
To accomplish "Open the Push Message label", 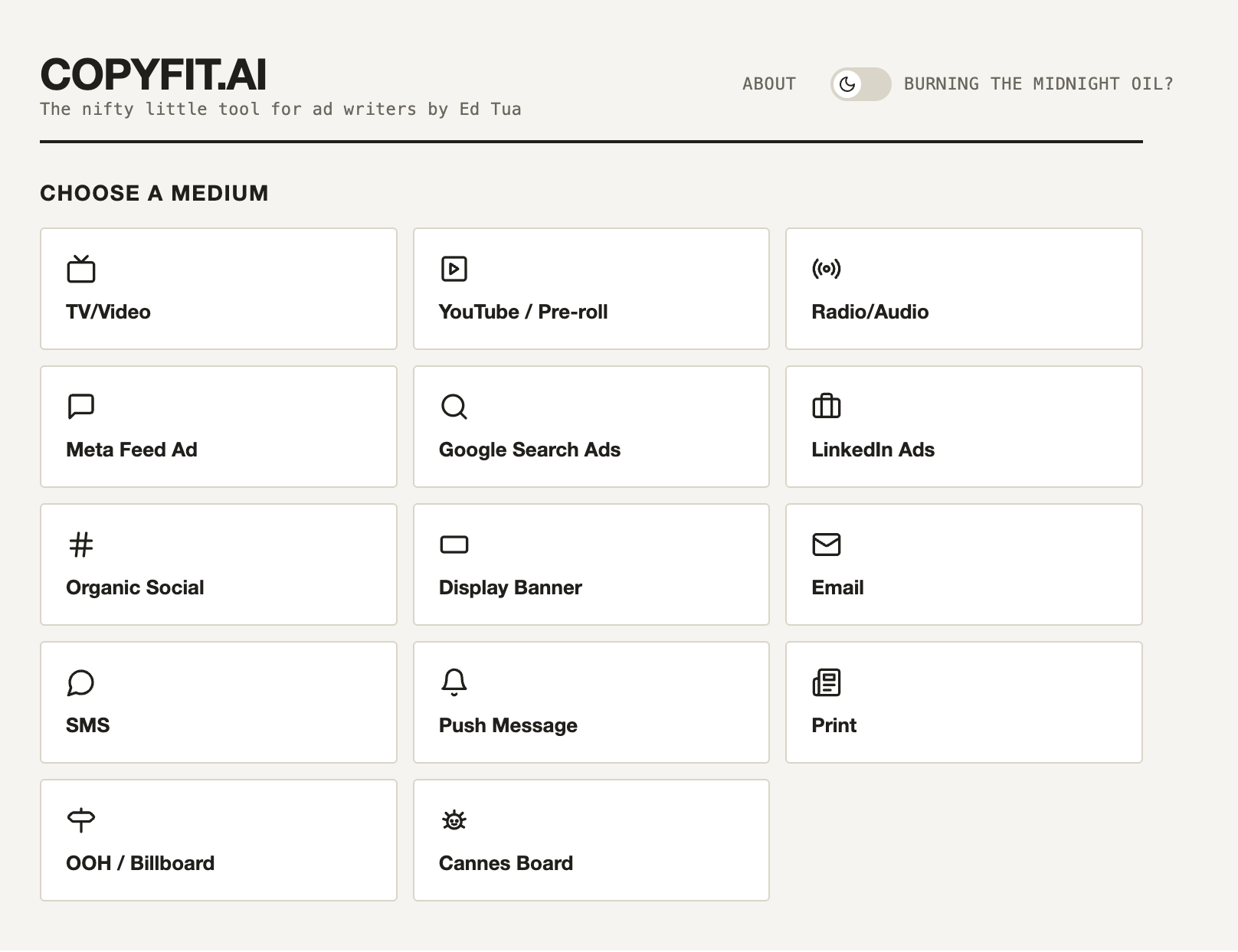I will [508, 725].
